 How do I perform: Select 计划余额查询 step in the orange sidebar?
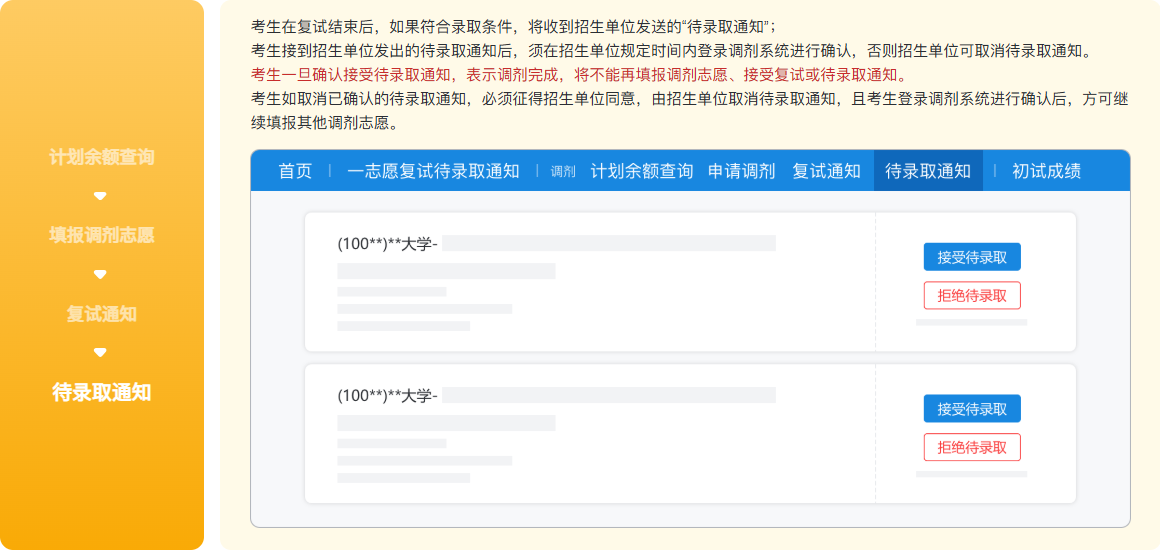101,157
